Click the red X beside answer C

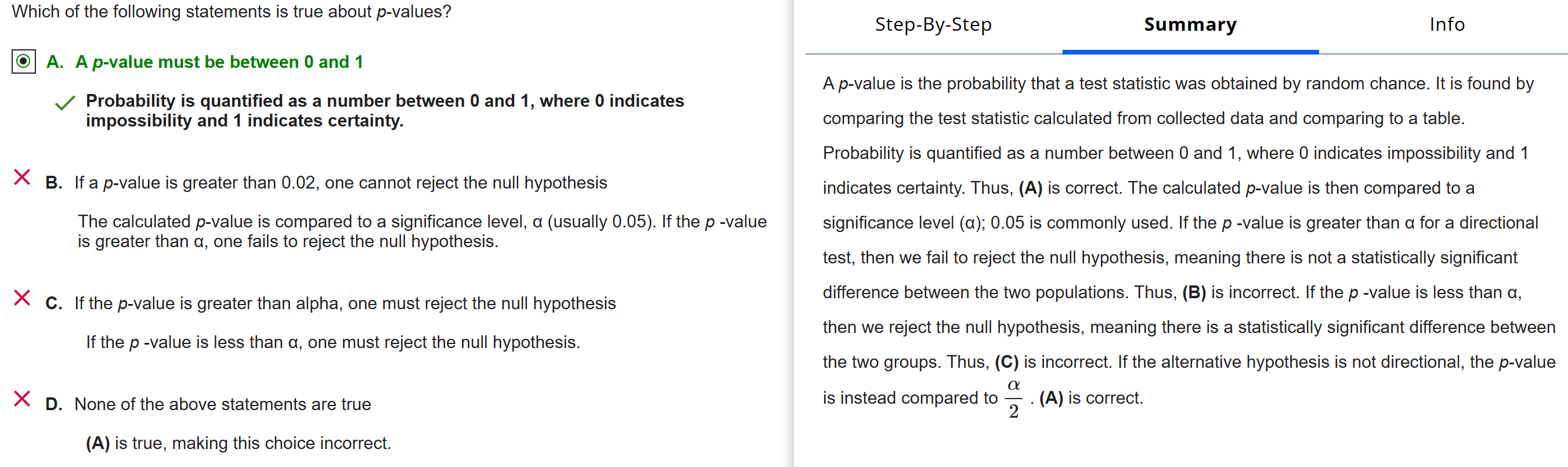click(22, 298)
